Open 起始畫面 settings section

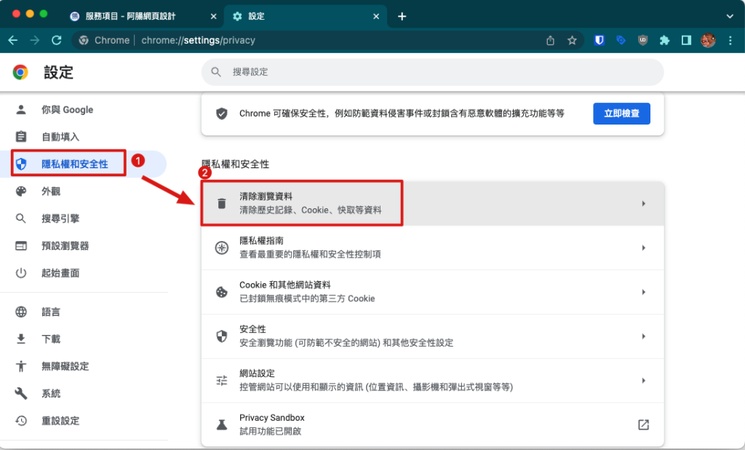(60, 273)
